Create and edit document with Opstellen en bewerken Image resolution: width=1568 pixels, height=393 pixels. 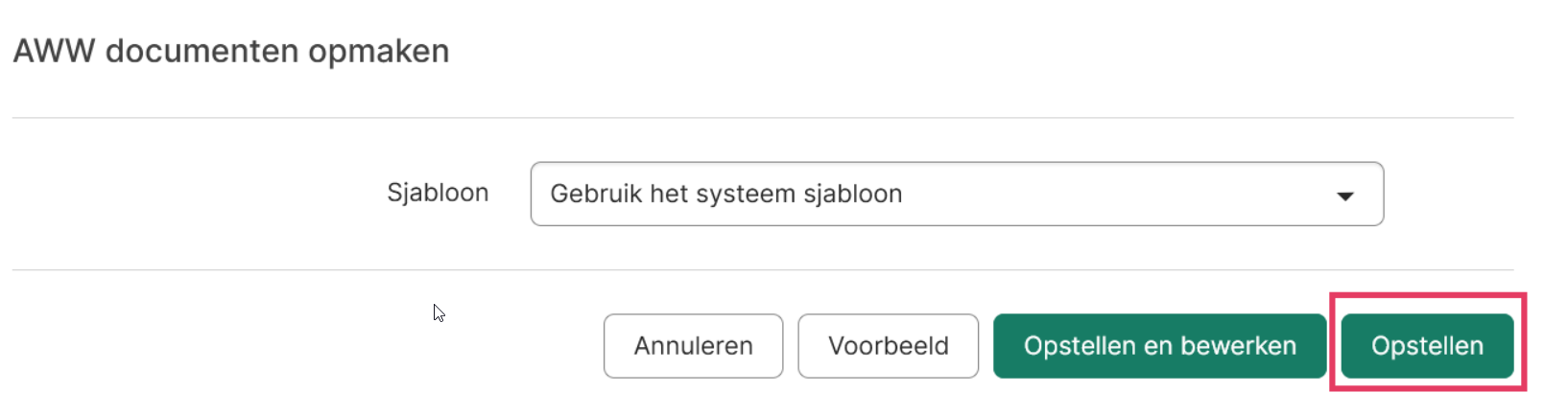pyautogui.click(x=1159, y=346)
